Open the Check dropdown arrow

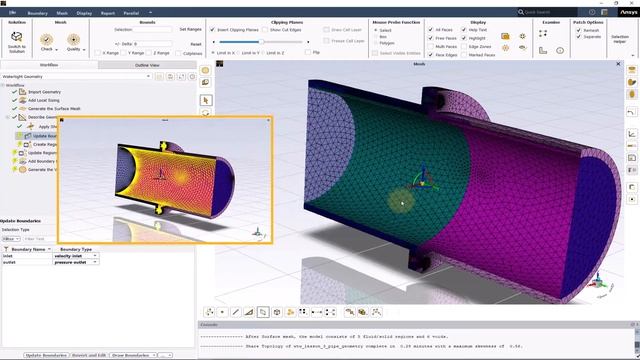point(56,49)
